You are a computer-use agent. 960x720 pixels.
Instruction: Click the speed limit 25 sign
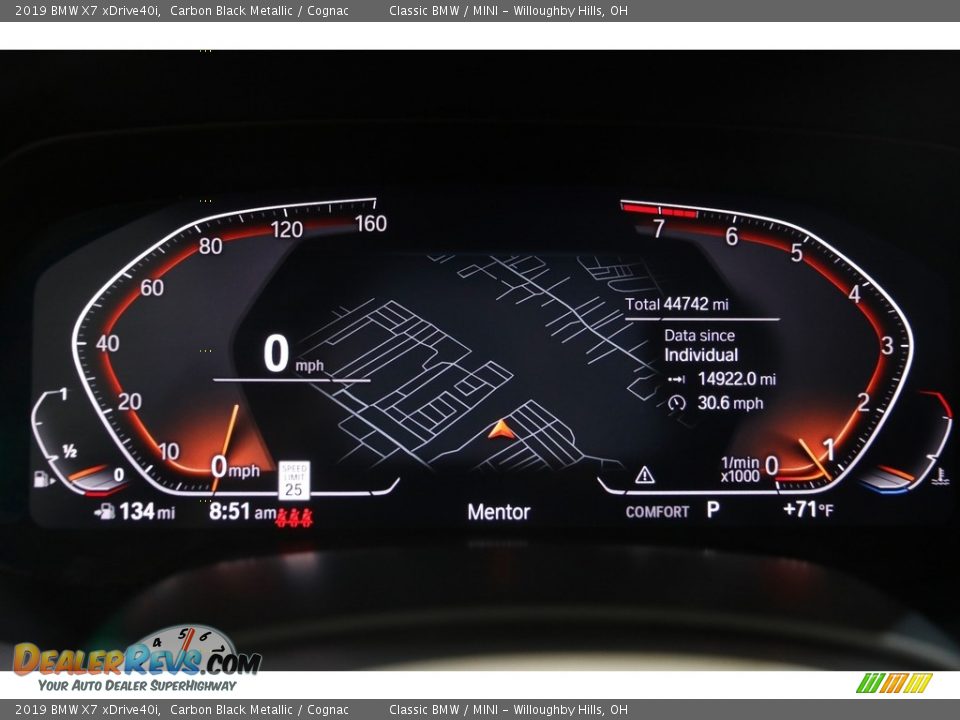pyautogui.click(x=294, y=480)
